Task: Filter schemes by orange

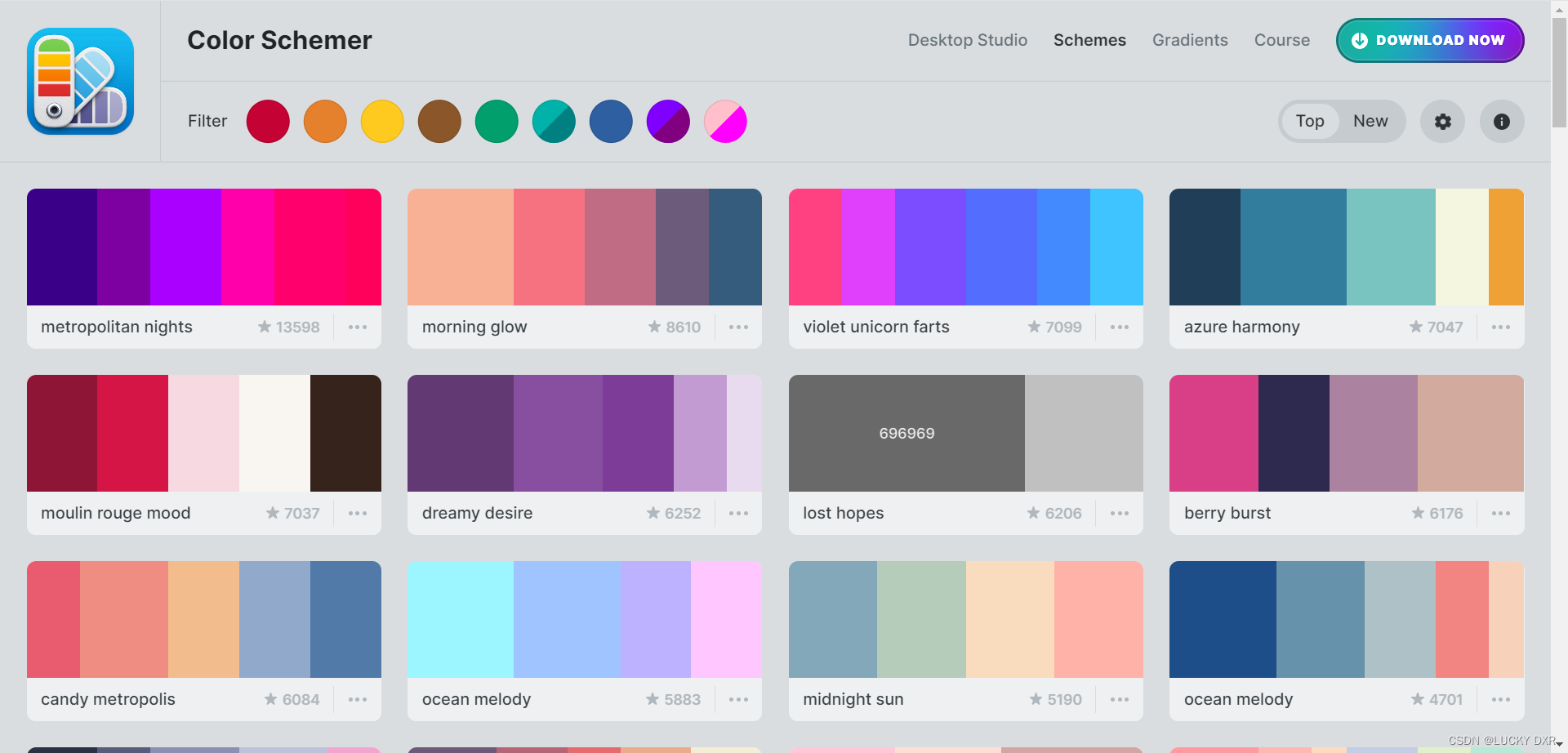Action: pos(325,122)
